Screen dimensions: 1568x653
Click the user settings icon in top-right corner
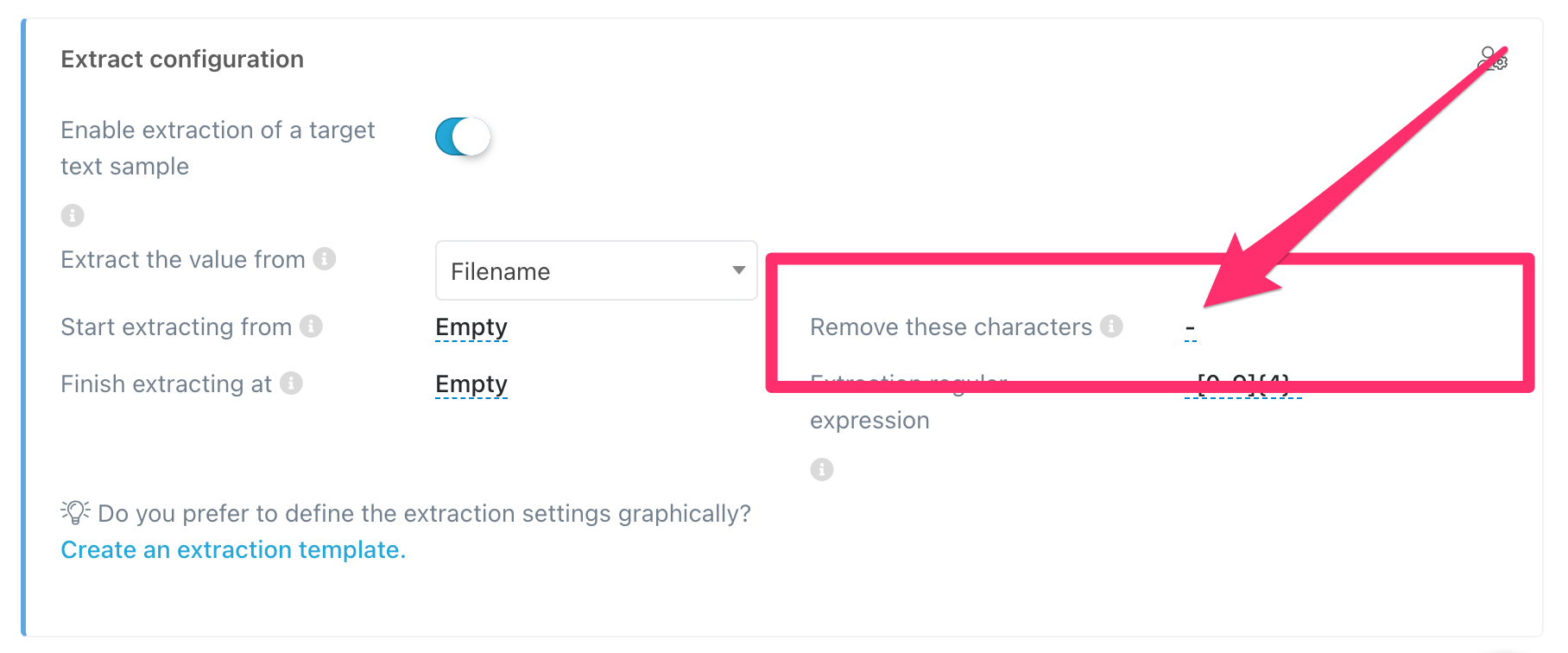click(x=1492, y=60)
